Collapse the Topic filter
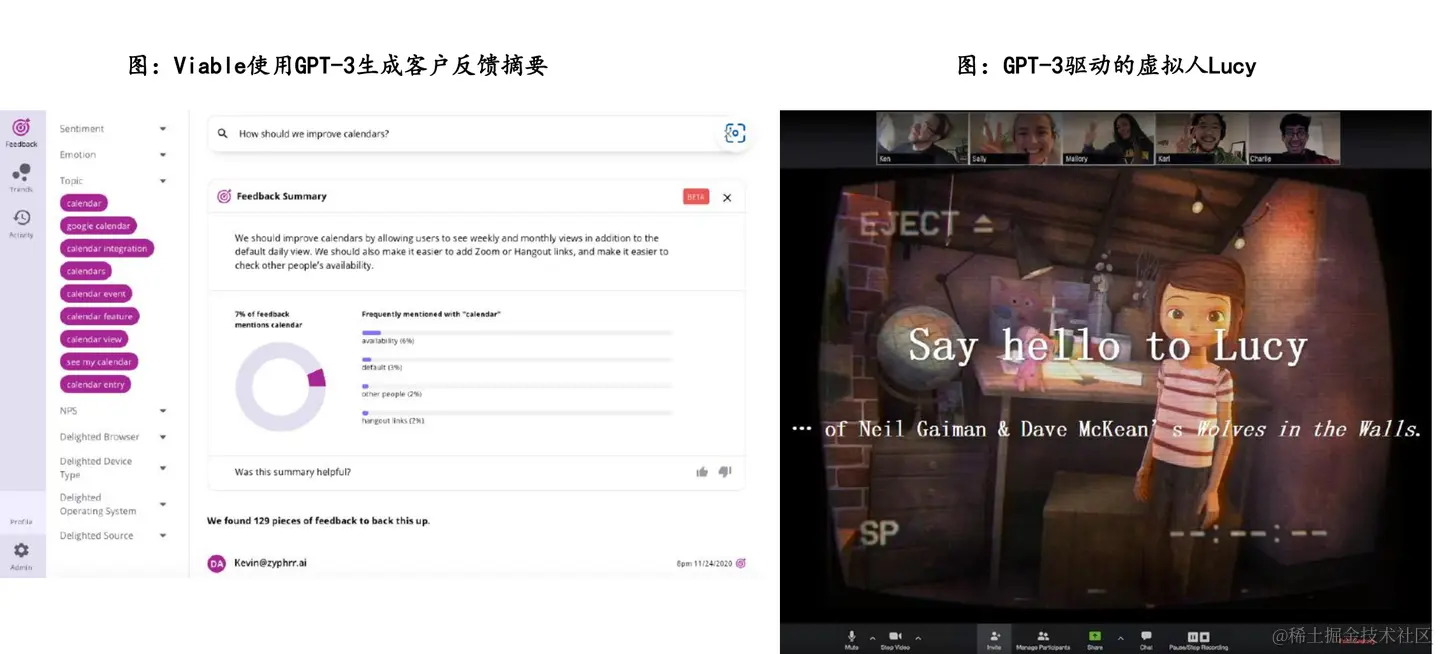The width and height of the screenshot is (1440, 654). tap(163, 181)
